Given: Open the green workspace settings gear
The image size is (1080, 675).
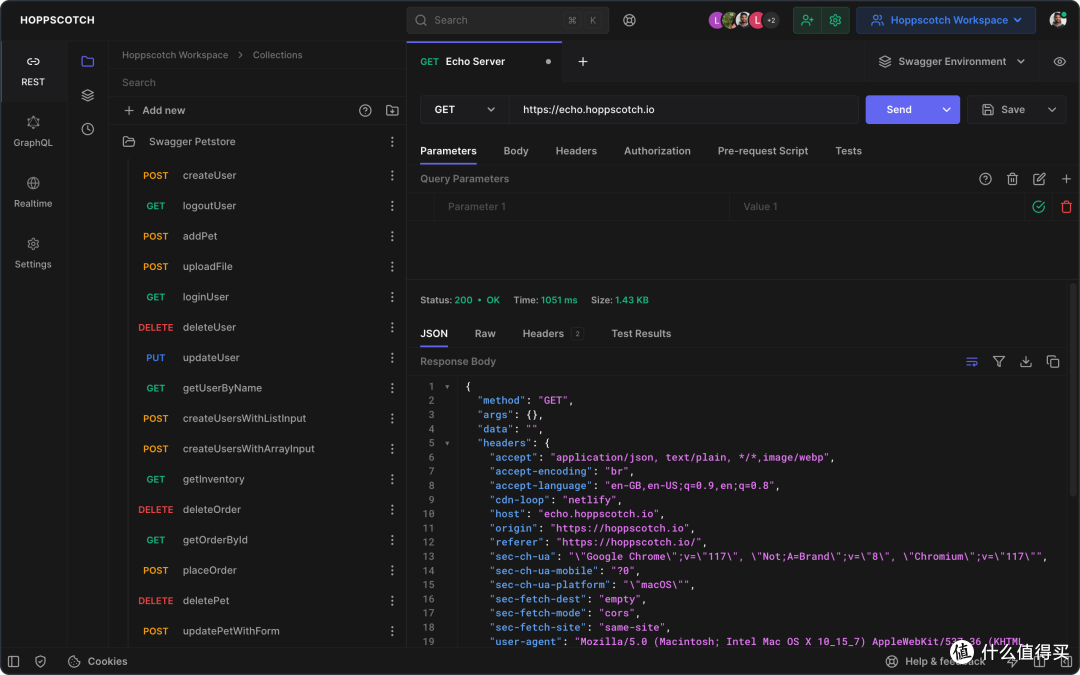Looking at the screenshot, I should point(835,21).
